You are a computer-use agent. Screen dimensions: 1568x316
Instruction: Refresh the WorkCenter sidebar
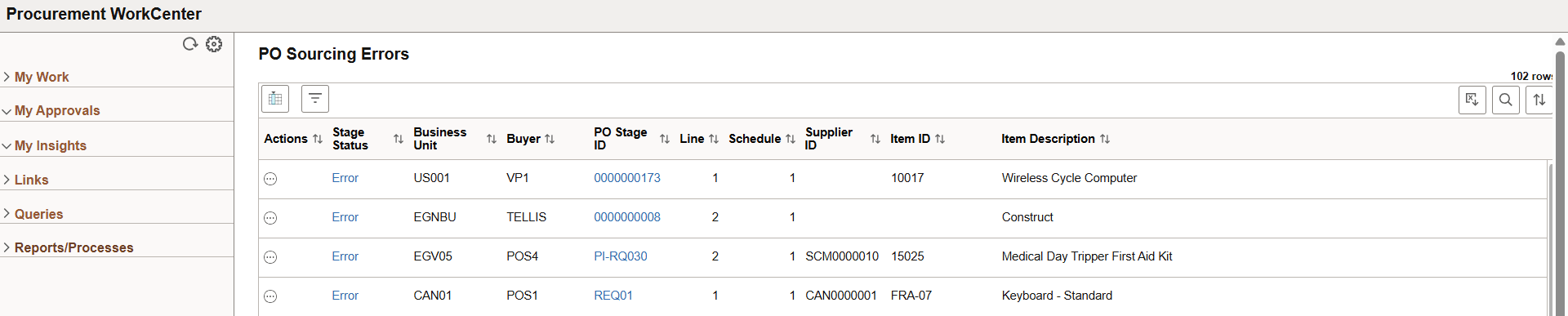tap(190, 44)
